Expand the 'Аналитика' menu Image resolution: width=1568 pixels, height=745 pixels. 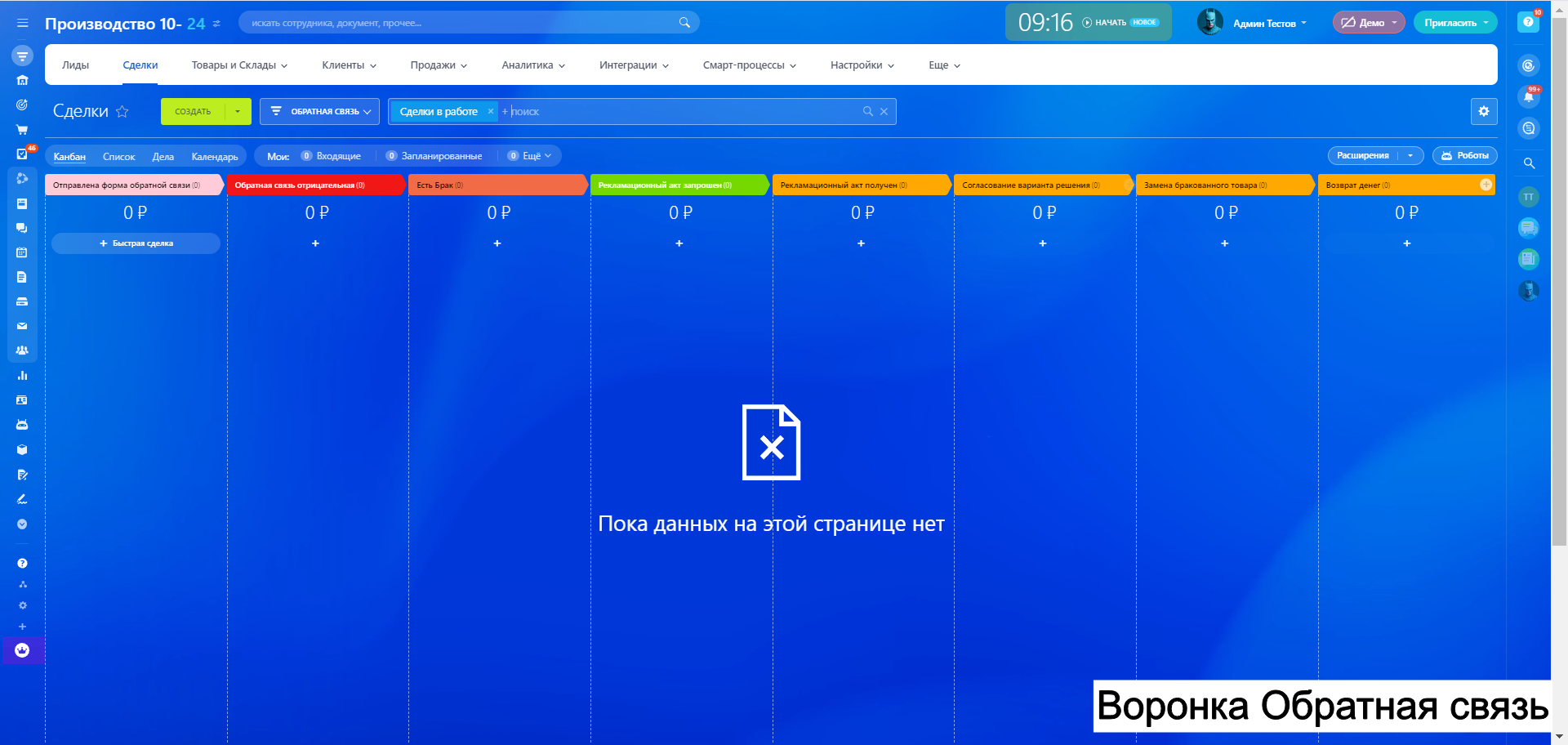(x=533, y=65)
